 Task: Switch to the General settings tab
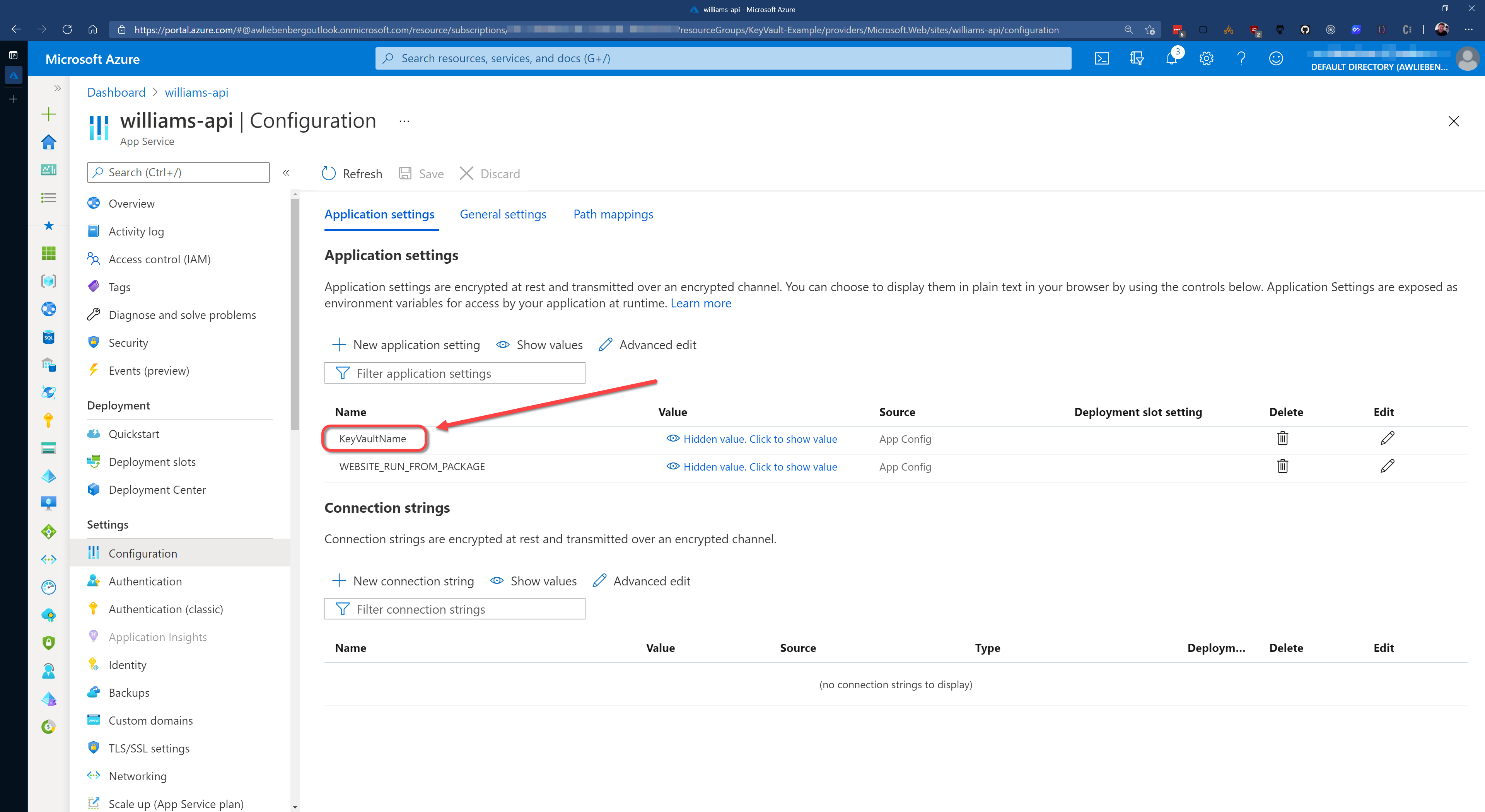503,214
